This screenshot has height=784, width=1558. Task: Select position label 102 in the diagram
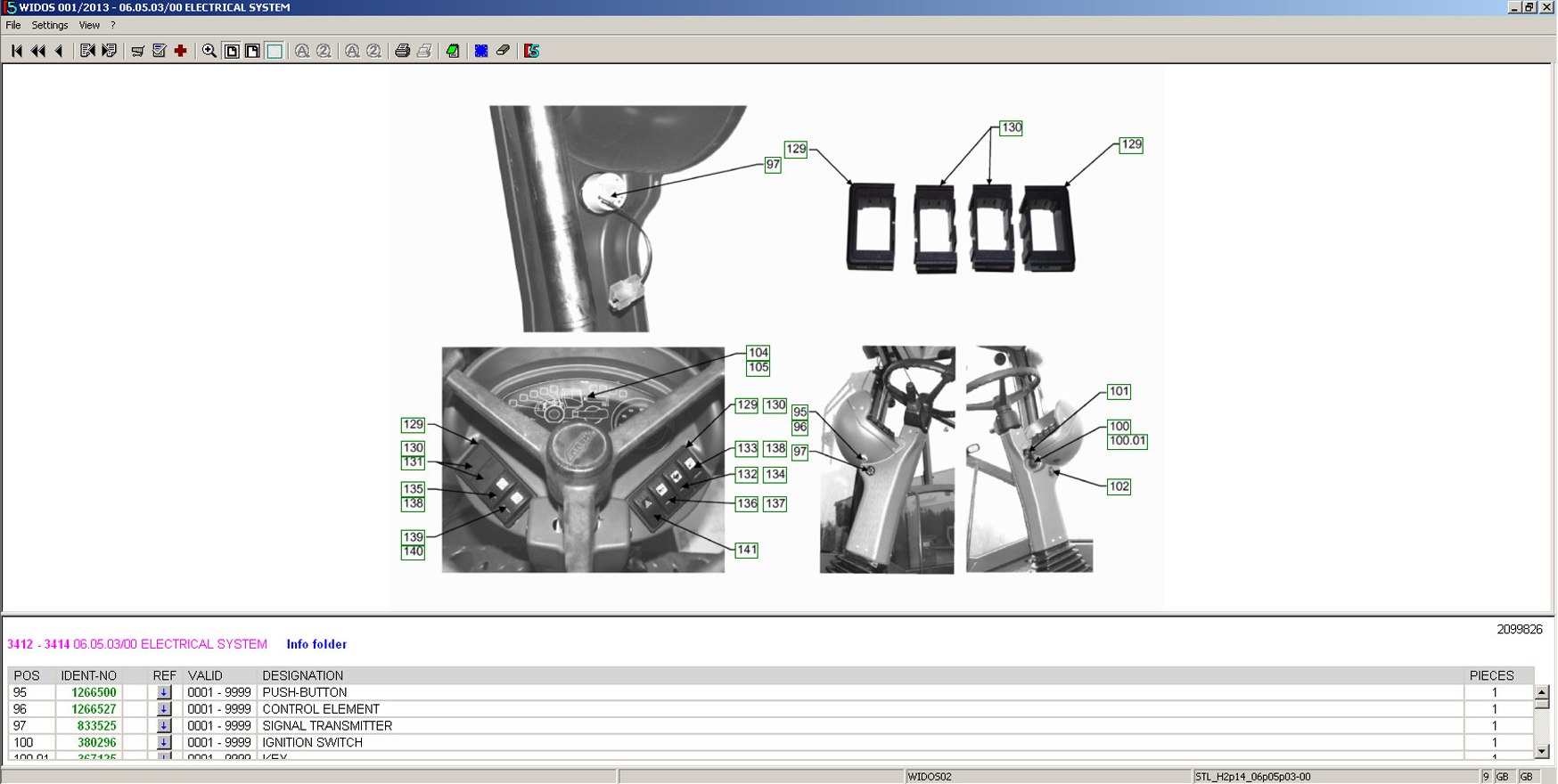[1119, 486]
